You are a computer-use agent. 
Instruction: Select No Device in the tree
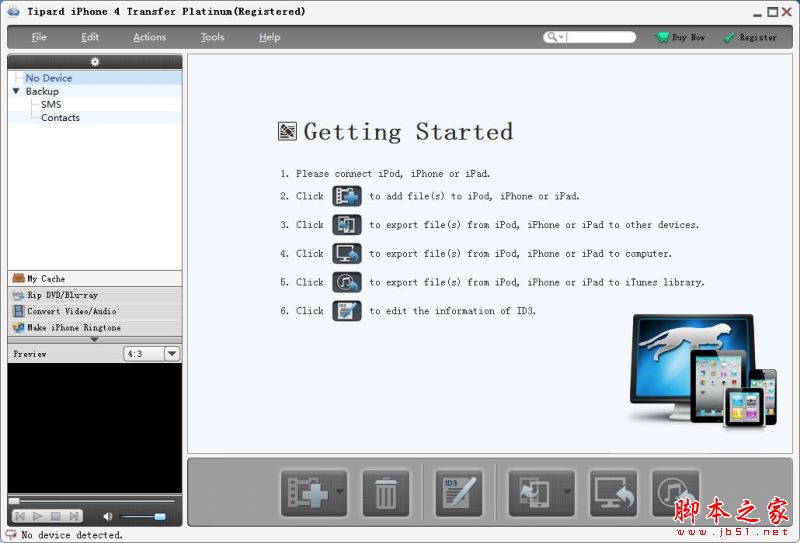click(48, 78)
